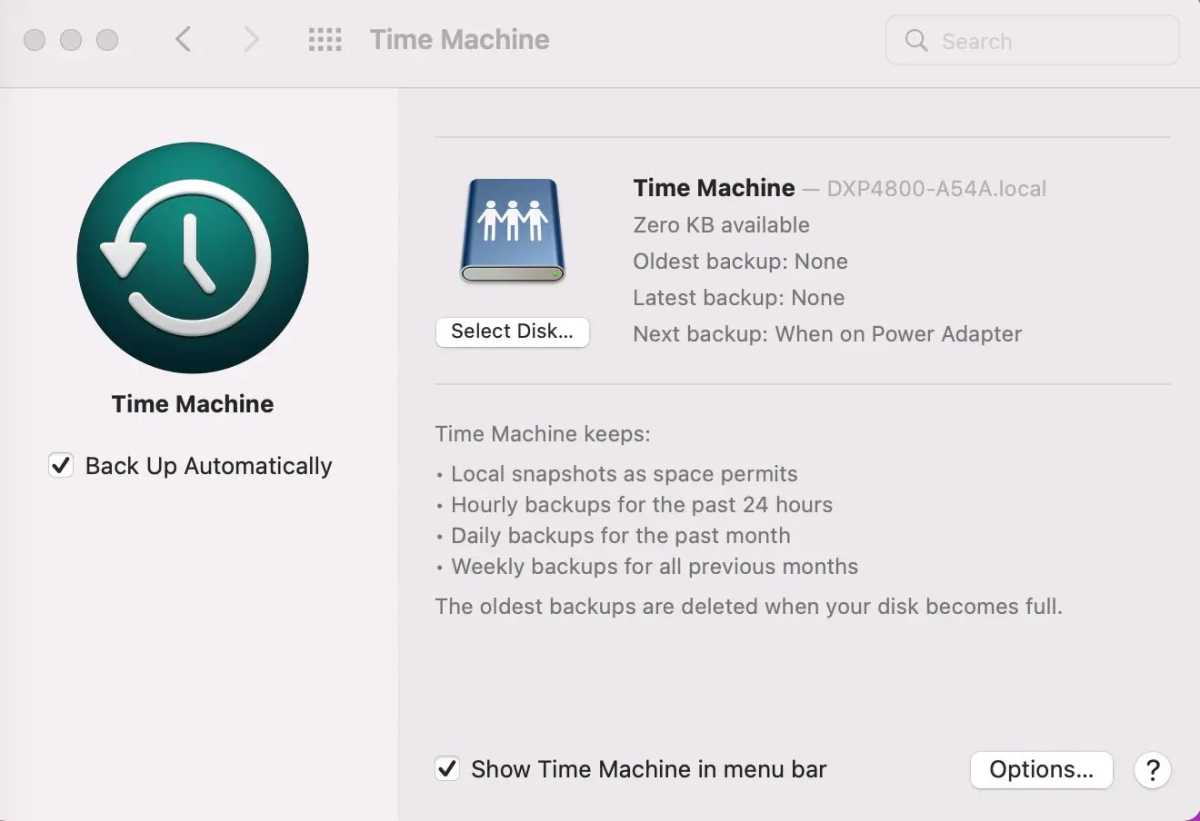Toggle the Back Up Automatically checkbox off

coord(60,465)
